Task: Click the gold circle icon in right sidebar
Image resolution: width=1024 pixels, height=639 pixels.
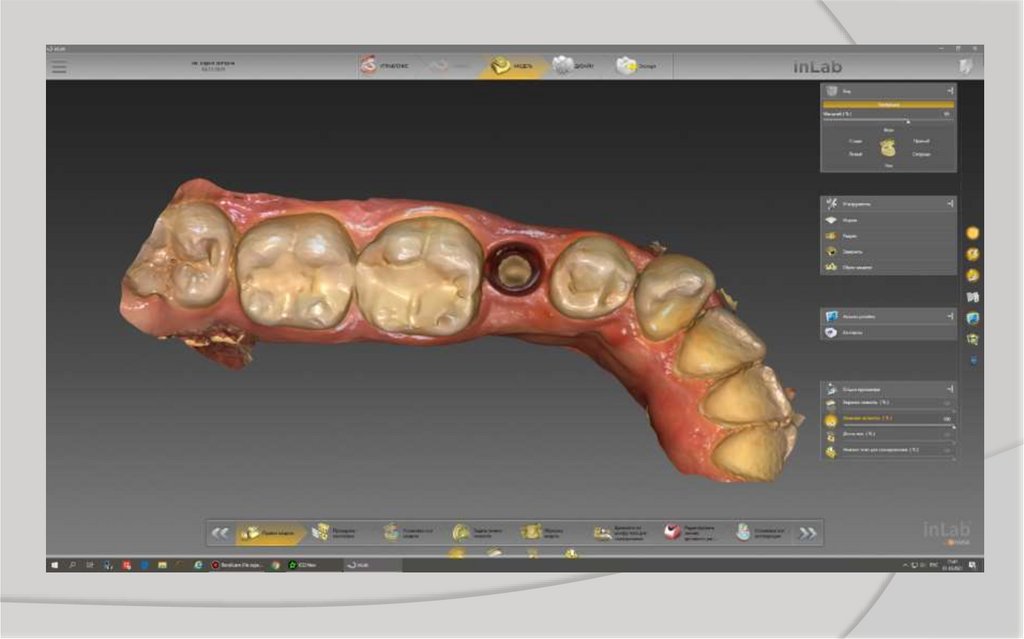Action: point(972,233)
